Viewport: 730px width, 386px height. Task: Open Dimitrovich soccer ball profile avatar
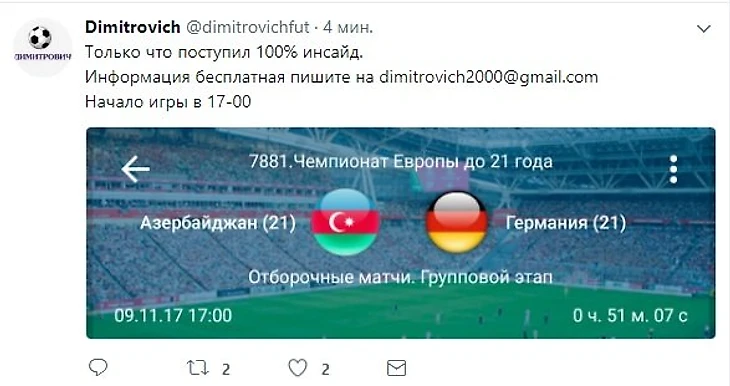42,47
